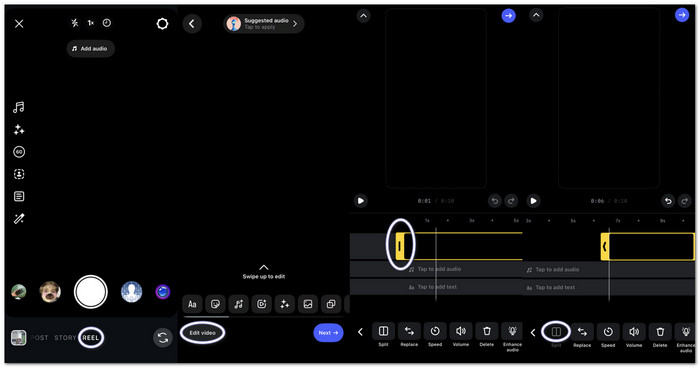Tap blue arrow button on 0:01 editor screen
Viewport: 700px width, 368px height.
click(x=508, y=16)
